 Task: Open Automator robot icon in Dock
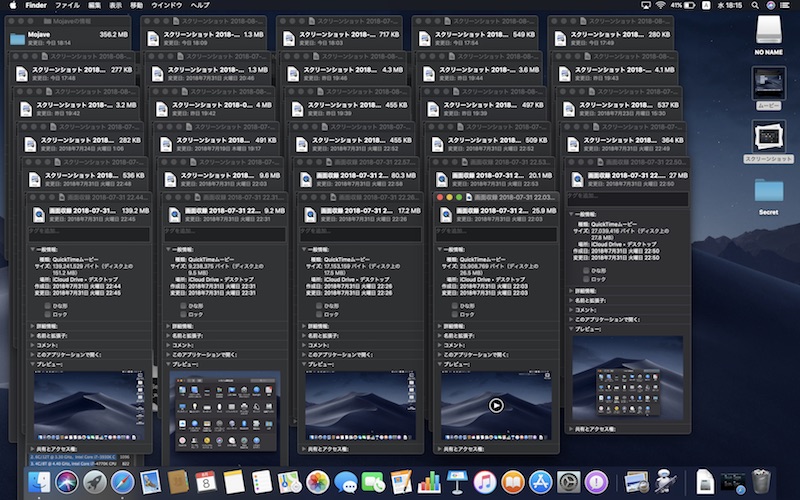(665, 482)
